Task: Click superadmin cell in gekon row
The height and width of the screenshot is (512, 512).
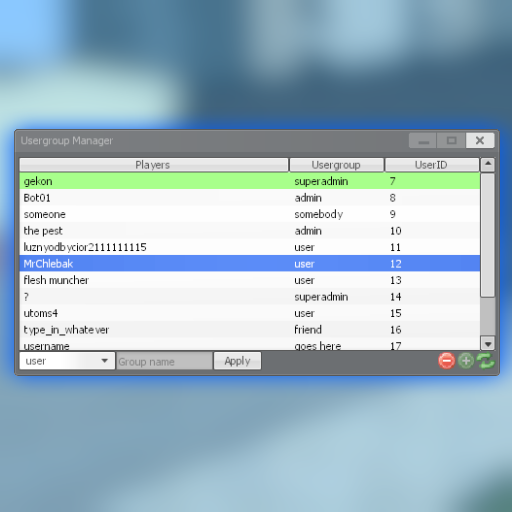Action: pyautogui.click(x=321, y=181)
